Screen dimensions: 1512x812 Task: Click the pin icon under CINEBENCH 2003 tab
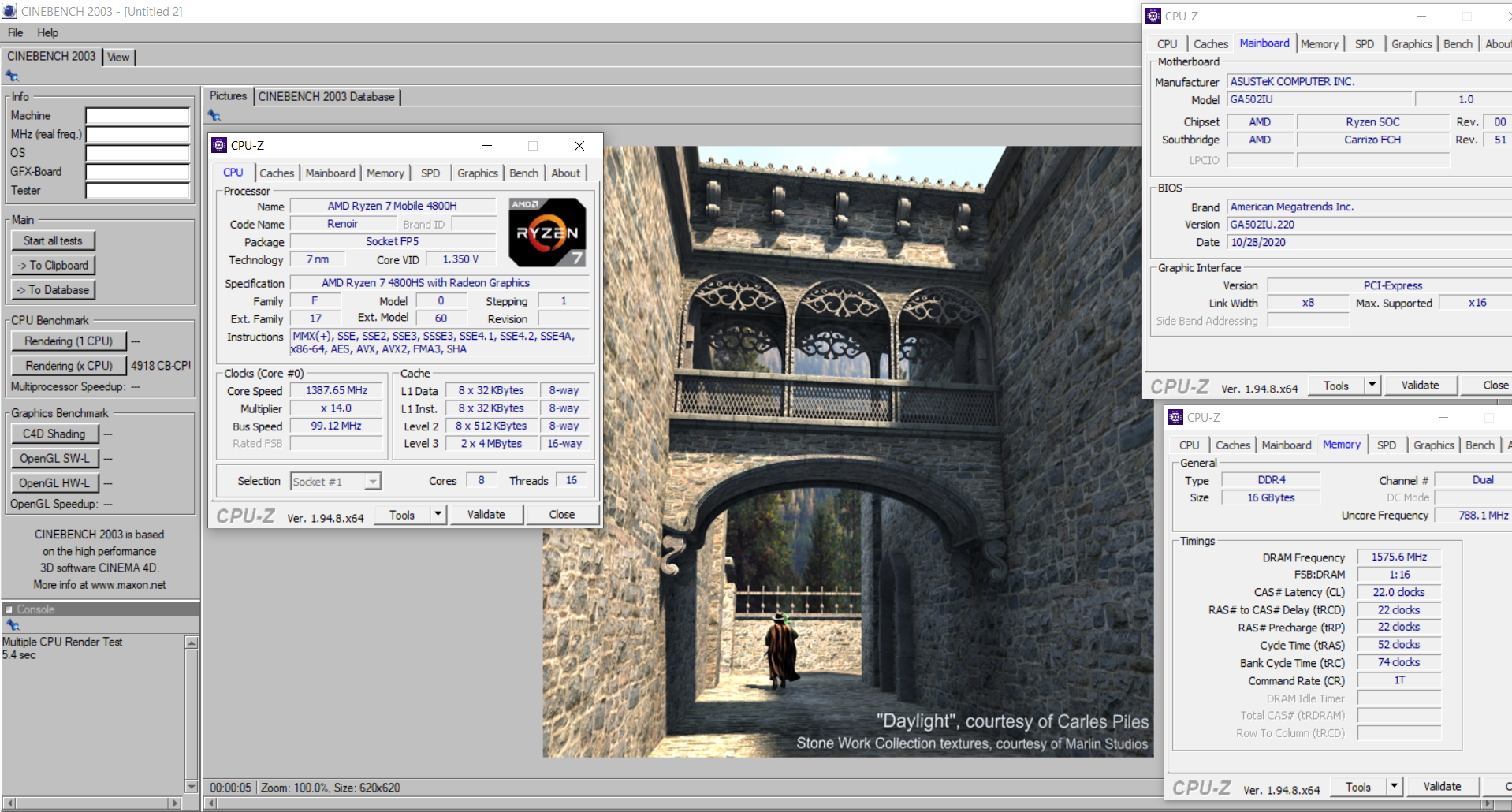pyautogui.click(x=12, y=76)
